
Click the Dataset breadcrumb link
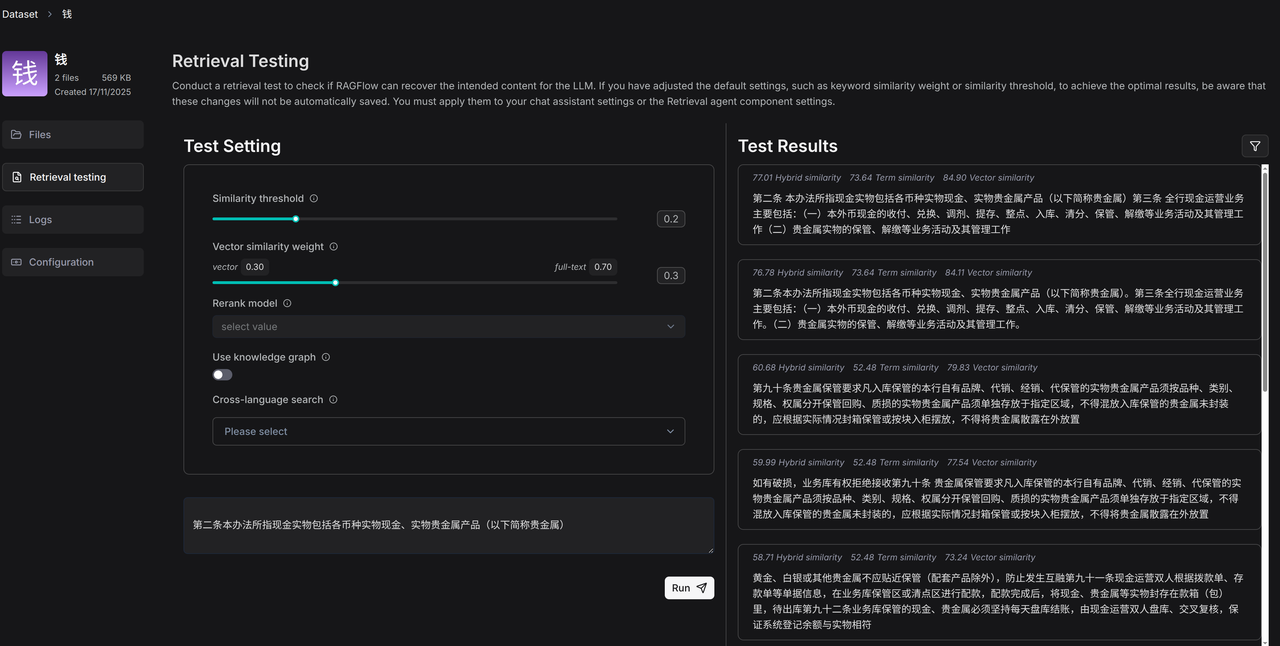20,14
